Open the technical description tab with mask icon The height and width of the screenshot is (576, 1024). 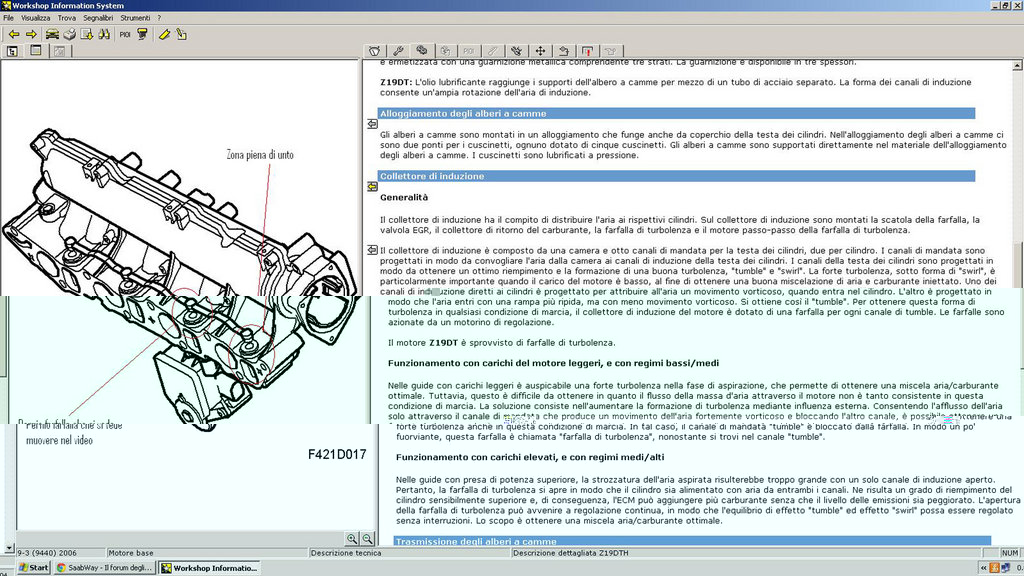click(374, 51)
